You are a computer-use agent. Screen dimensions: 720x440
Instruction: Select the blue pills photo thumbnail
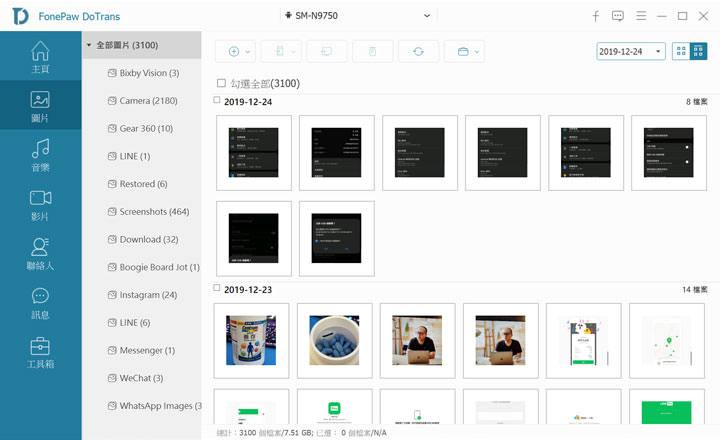tap(334, 340)
